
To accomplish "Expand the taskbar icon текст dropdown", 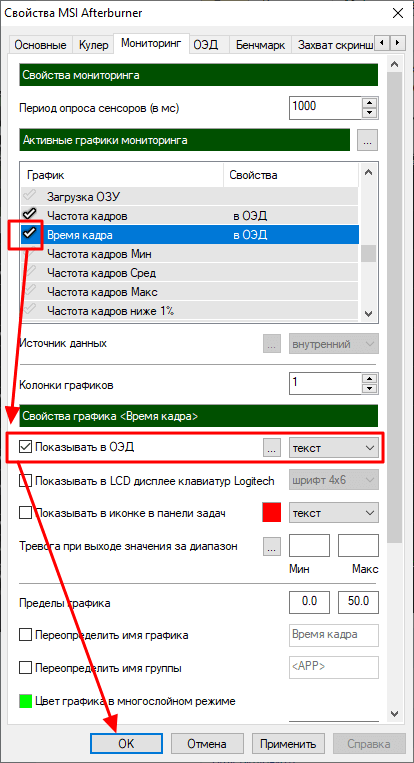I will click(334, 513).
